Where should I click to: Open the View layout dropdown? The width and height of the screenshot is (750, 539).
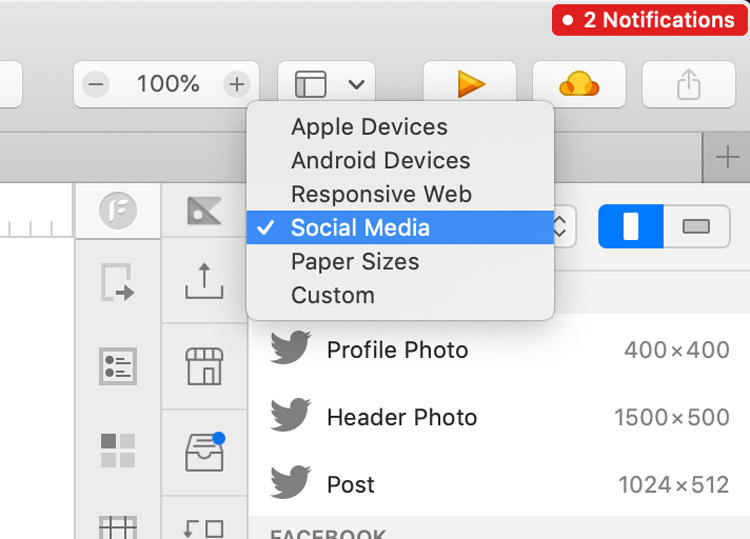click(x=328, y=85)
